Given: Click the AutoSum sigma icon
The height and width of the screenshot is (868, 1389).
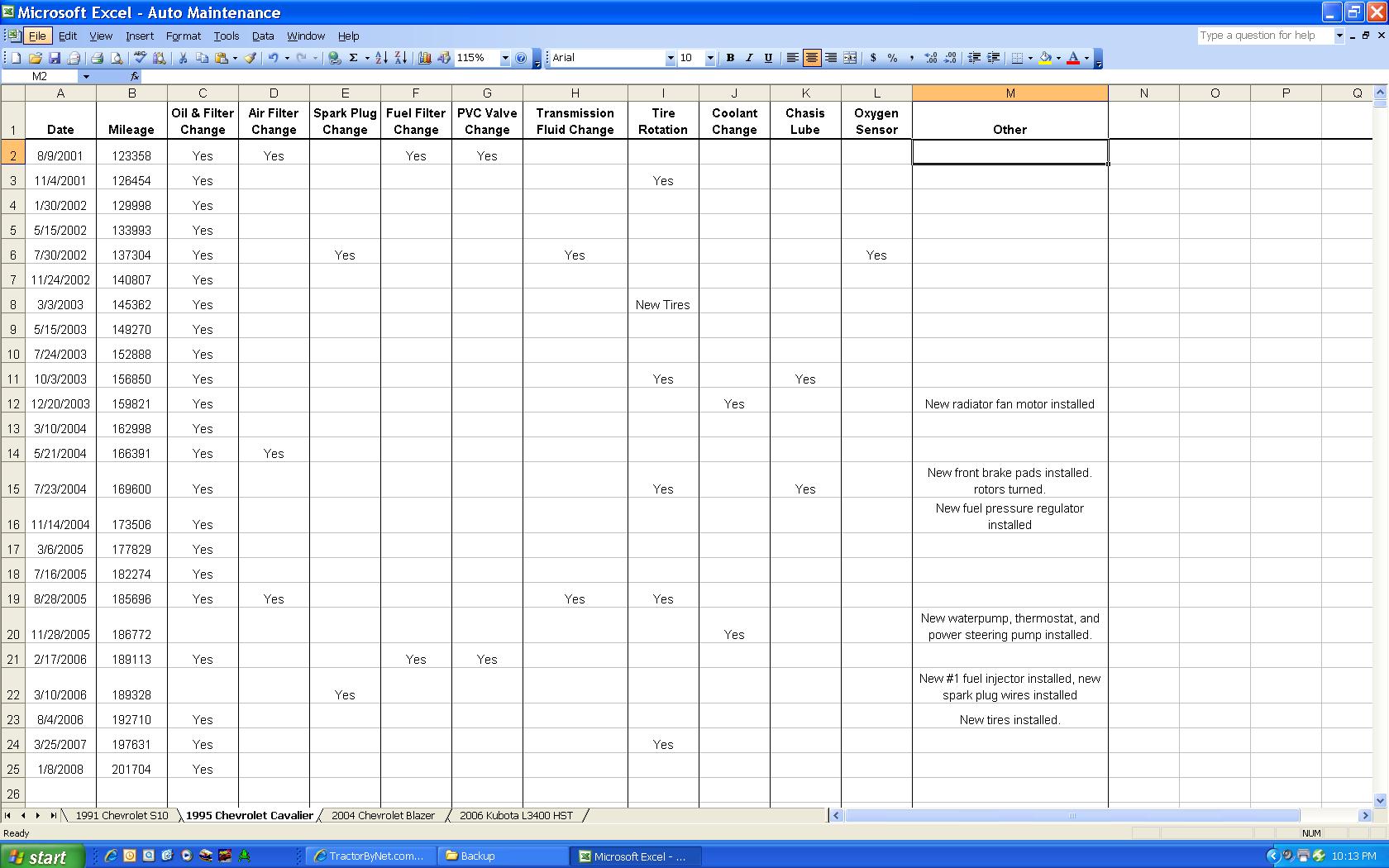Looking at the screenshot, I should 353,58.
